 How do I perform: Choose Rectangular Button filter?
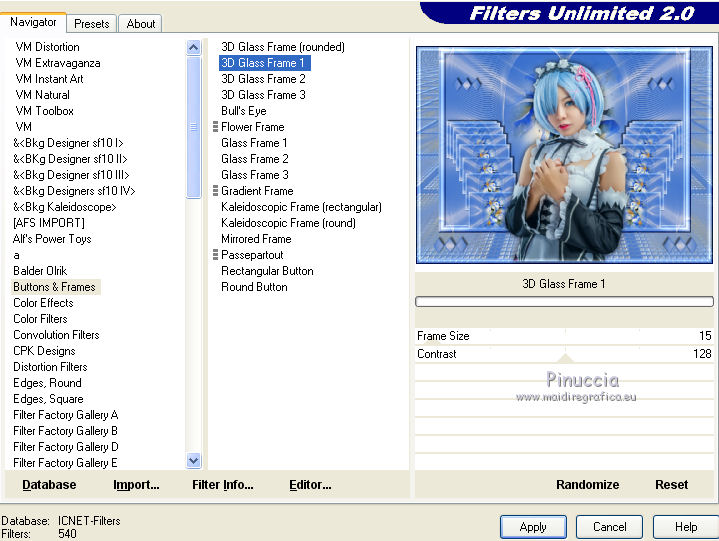(267, 271)
